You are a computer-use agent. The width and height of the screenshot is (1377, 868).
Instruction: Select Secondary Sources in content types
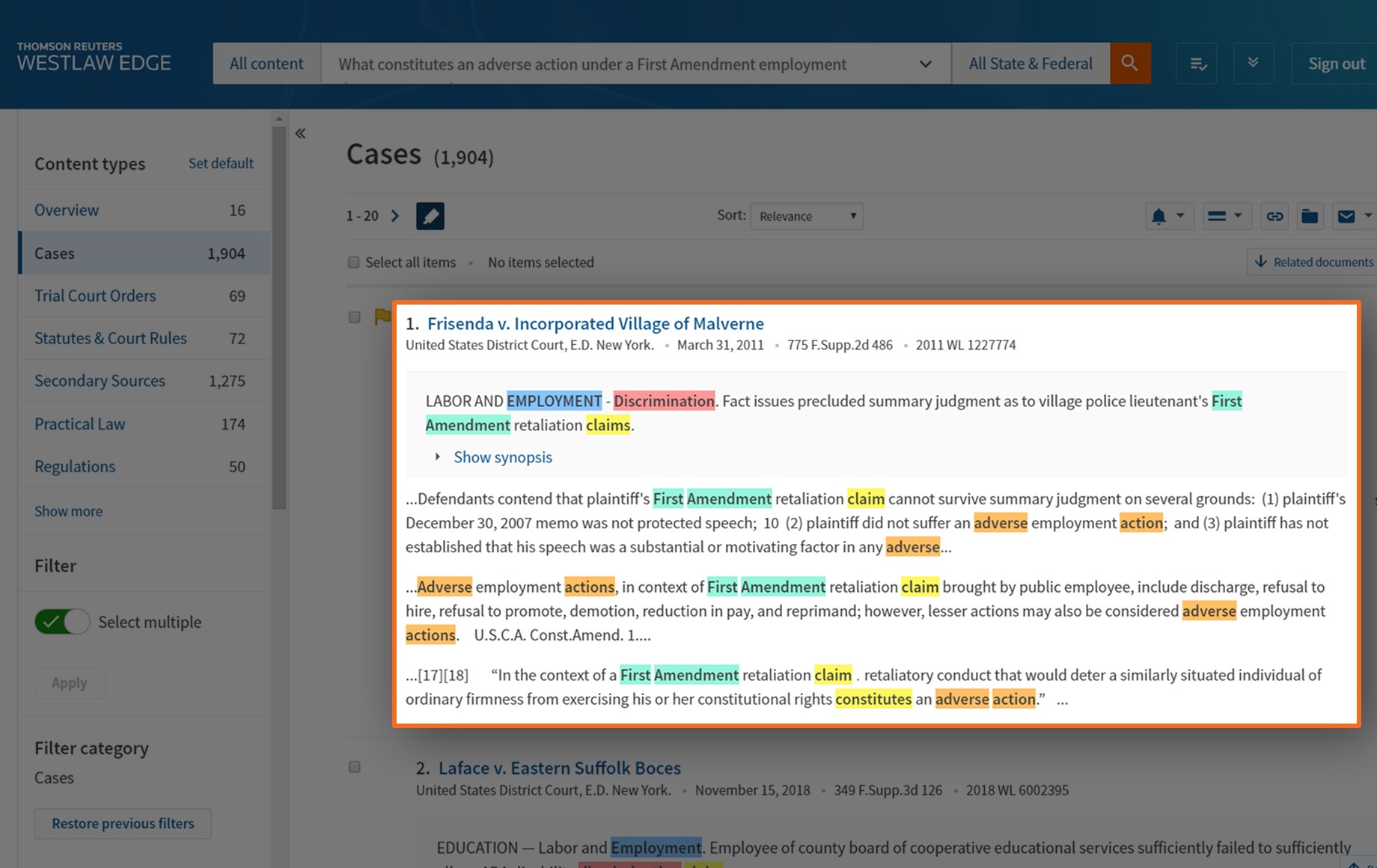(x=100, y=381)
